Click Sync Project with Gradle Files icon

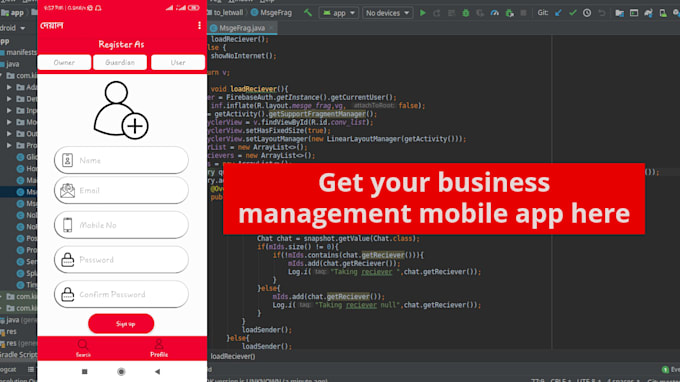coord(648,13)
